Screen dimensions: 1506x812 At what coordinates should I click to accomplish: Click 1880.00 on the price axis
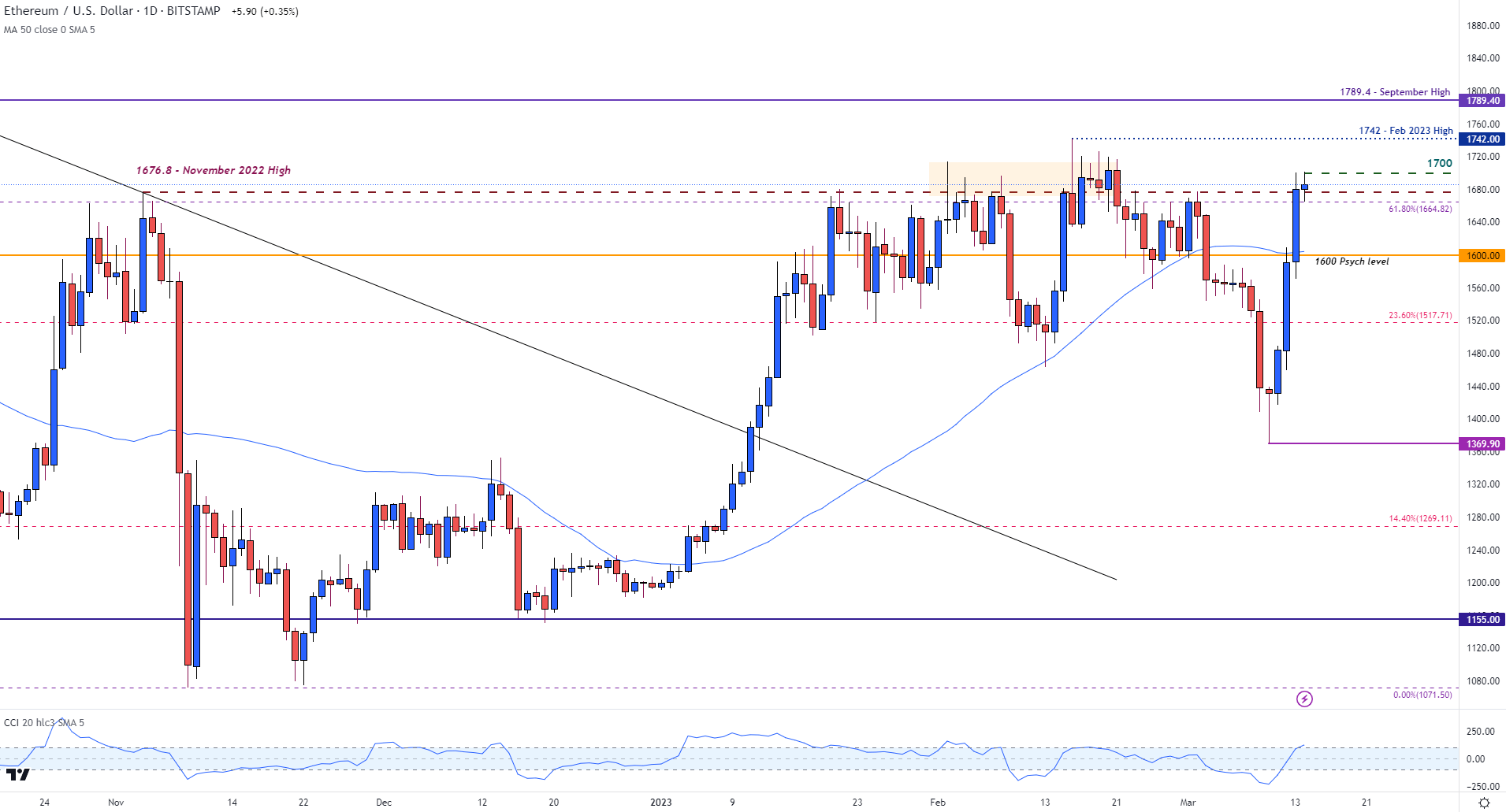(x=1482, y=26)
